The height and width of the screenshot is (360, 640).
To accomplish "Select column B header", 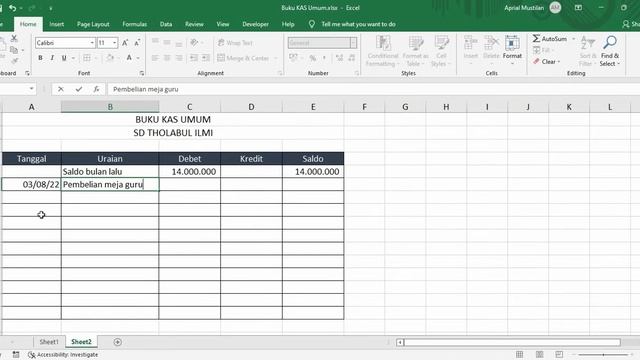I will pyautogui.click(x=110, y=107).
